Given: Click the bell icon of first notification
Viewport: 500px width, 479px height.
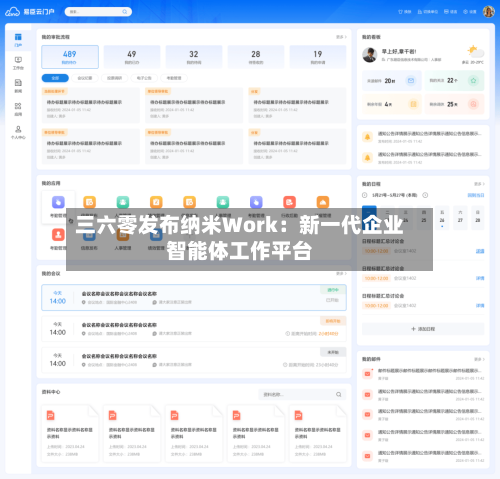Looking at the screenshot, I should [367, 137].
